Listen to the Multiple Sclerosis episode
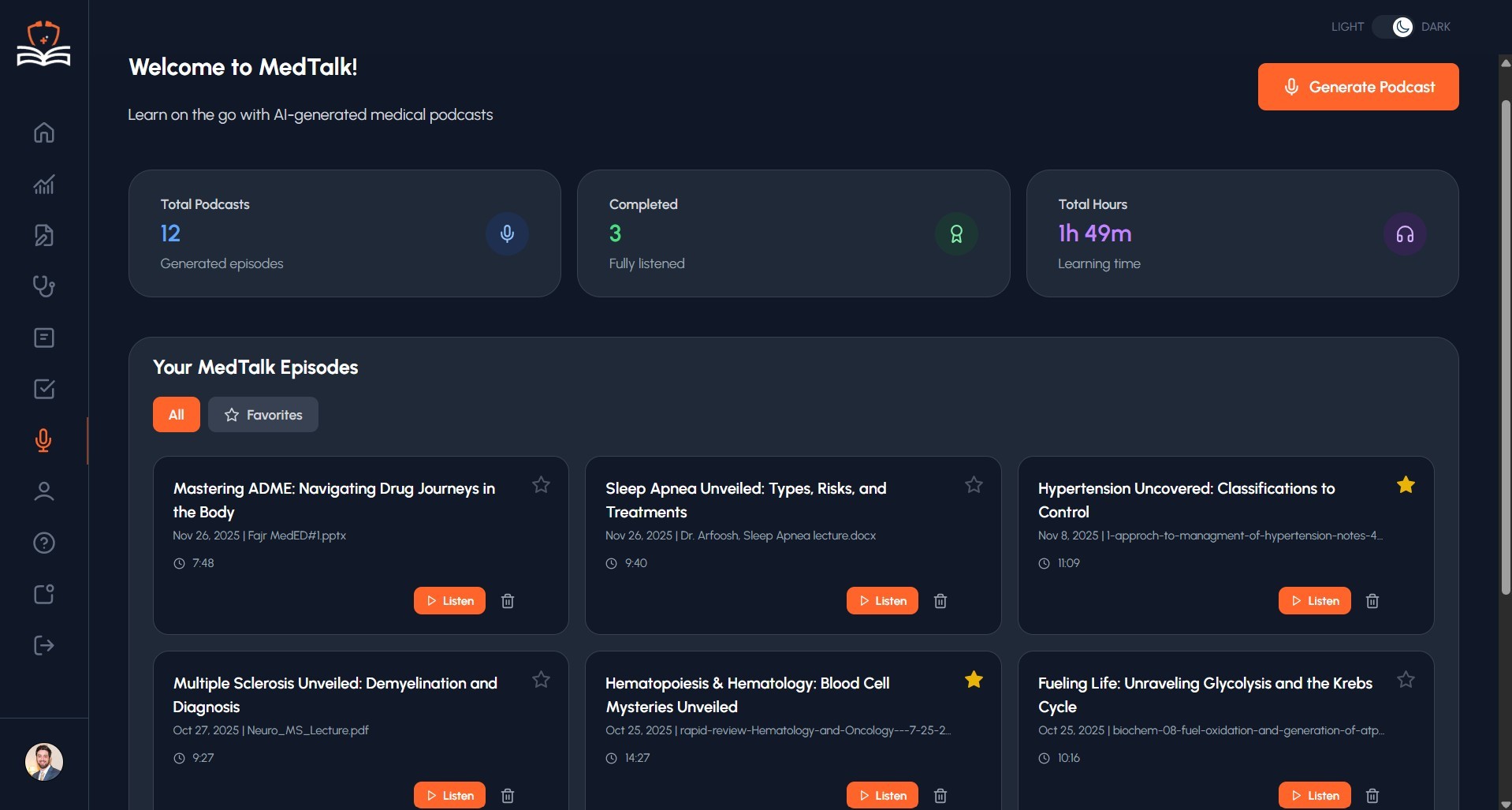The image size is (1512, 810). click(x=449, y=795)
